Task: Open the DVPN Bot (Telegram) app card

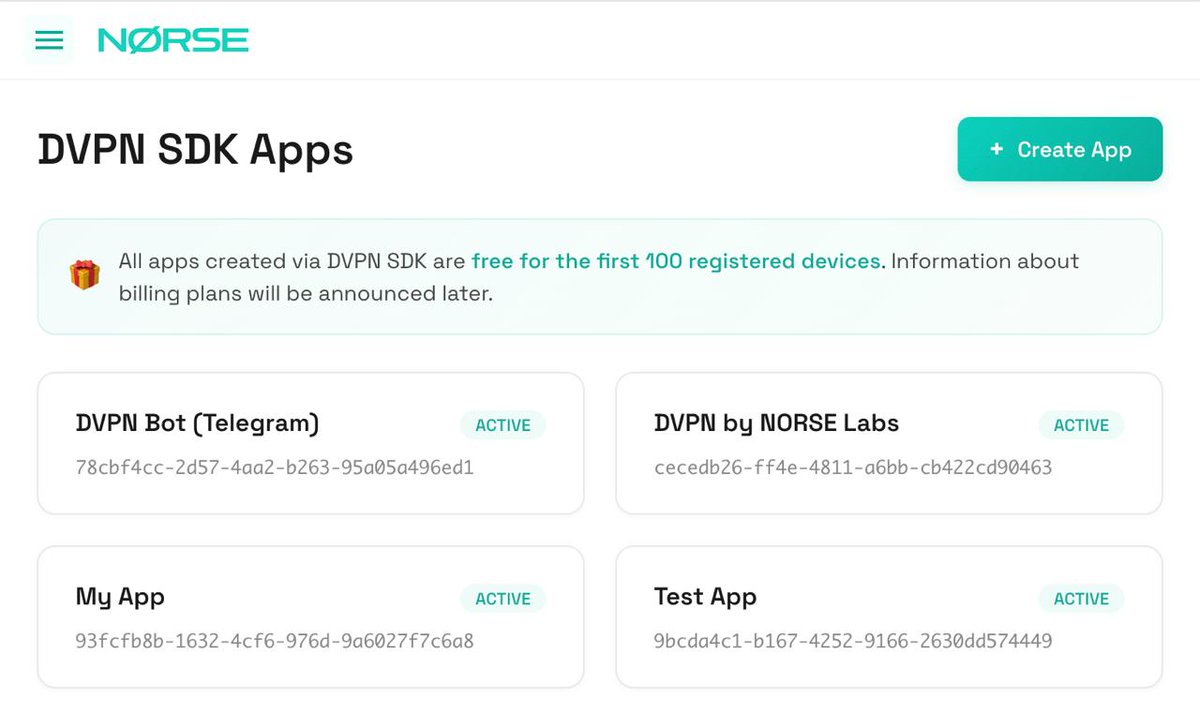Action: tap(311, 443)
